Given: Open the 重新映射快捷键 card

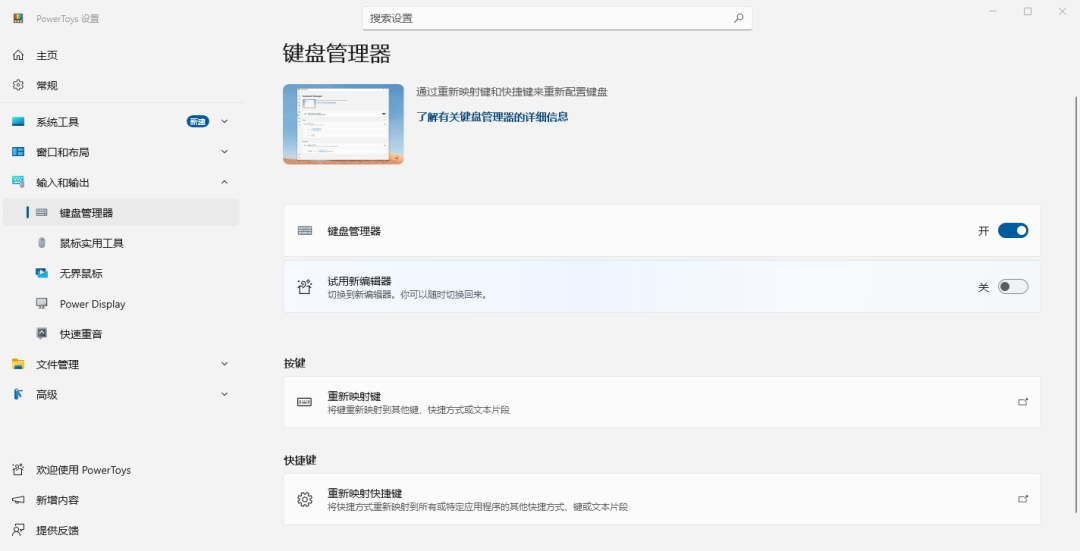Looking at the screenshot, I should (662, 499).
